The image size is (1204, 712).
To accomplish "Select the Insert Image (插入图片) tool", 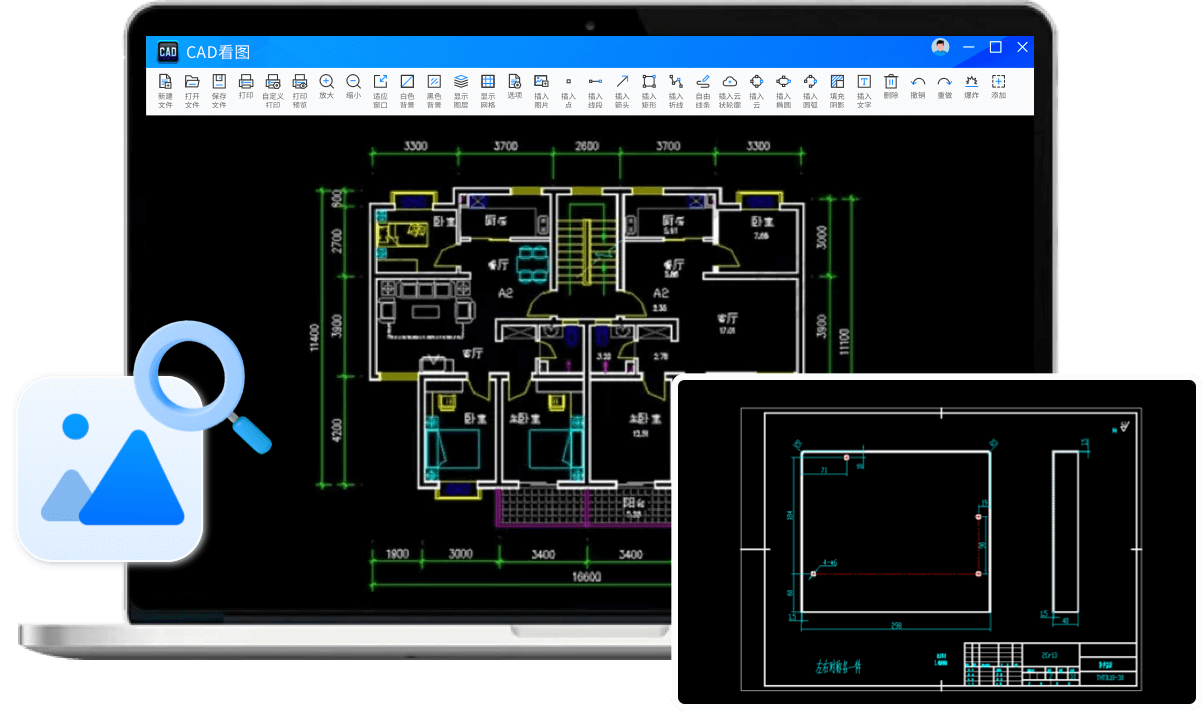I will point(541,82).
